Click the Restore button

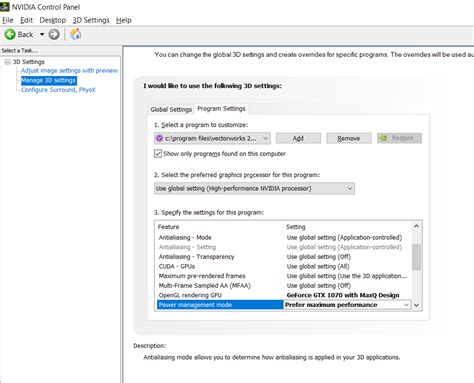(x=399, y=138)
